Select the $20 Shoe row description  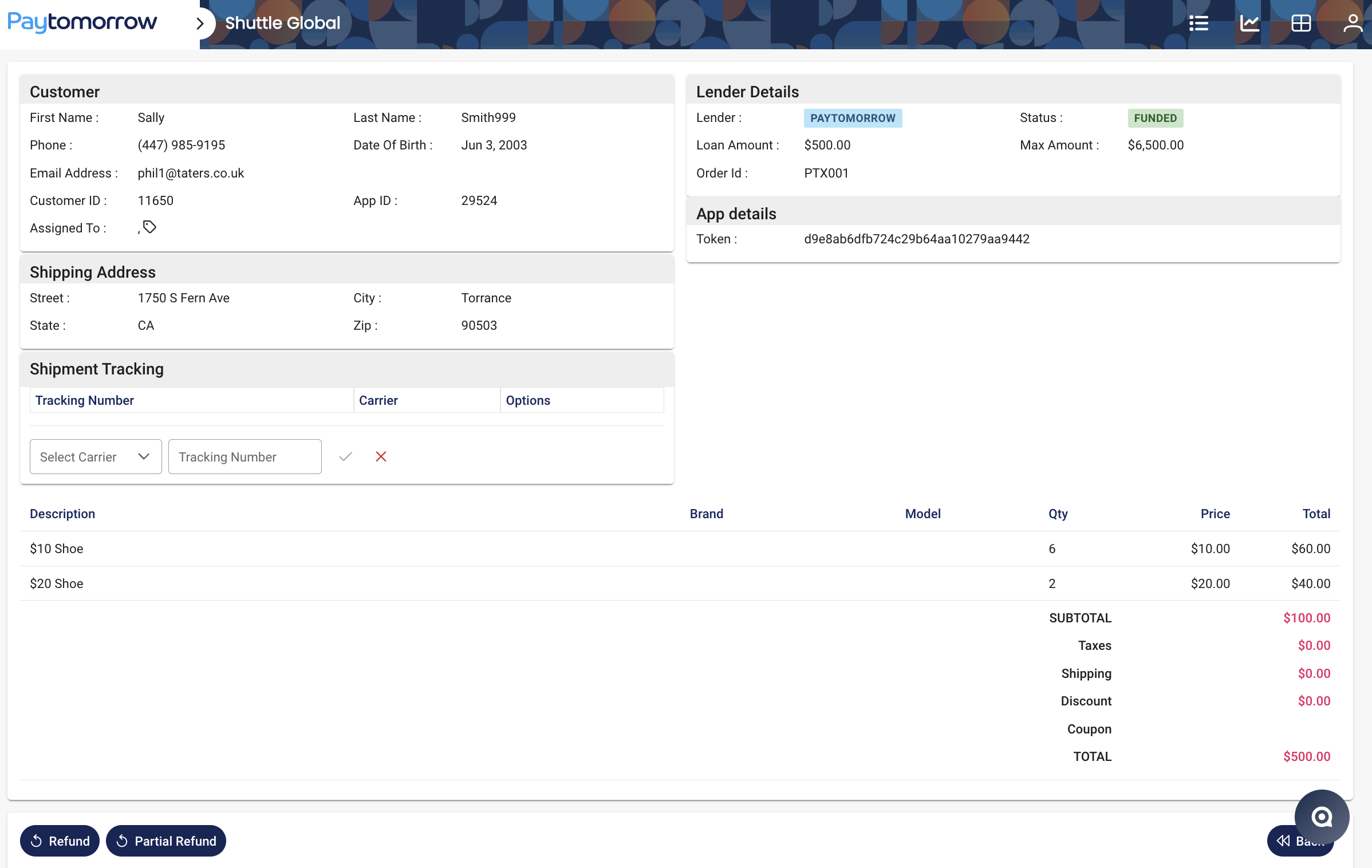tap(57, 584)
